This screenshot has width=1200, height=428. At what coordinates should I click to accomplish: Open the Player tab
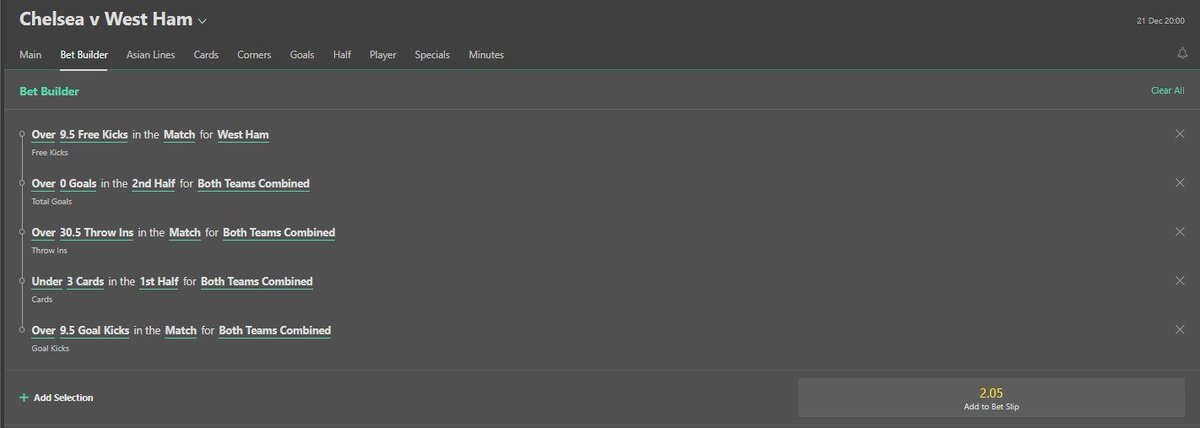coord(383,55)
